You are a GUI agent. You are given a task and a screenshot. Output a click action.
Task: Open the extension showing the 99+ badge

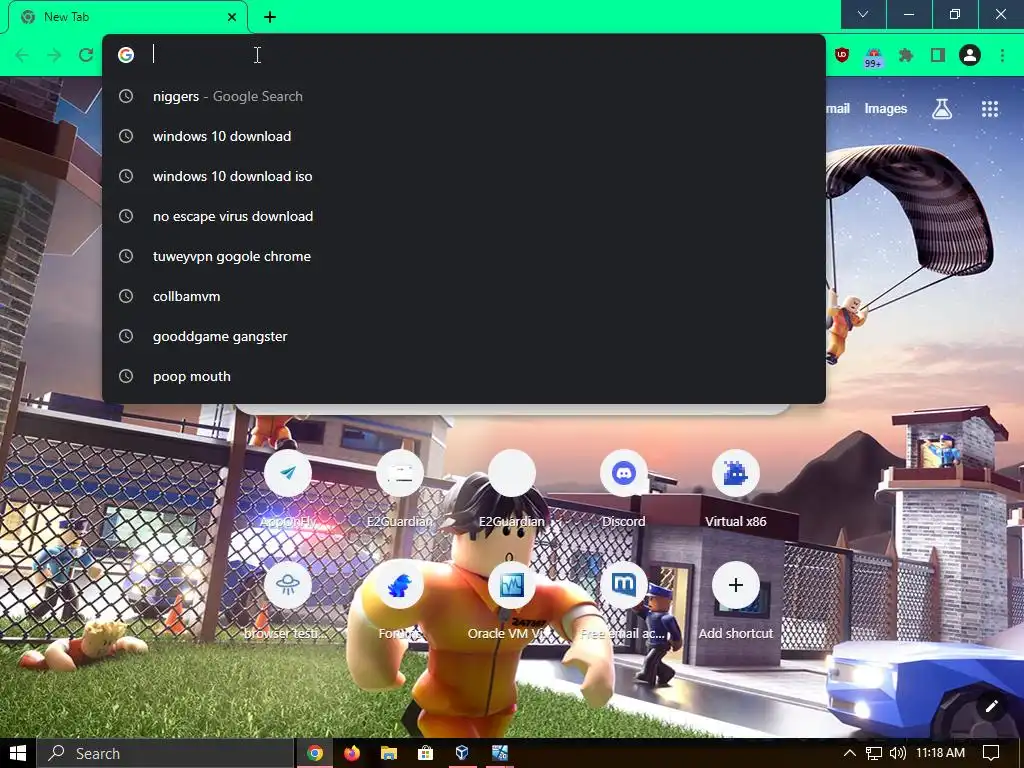coord(873,57)
